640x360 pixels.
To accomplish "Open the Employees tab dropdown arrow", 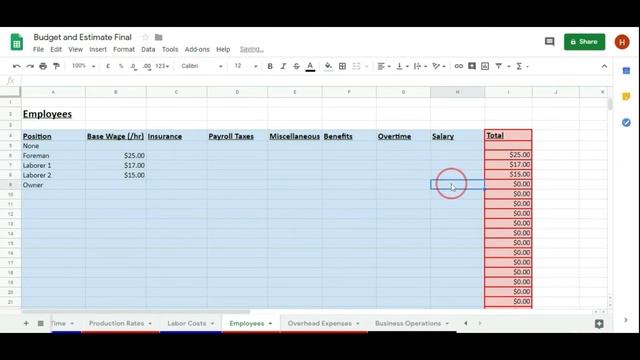I will coord(270,324).
